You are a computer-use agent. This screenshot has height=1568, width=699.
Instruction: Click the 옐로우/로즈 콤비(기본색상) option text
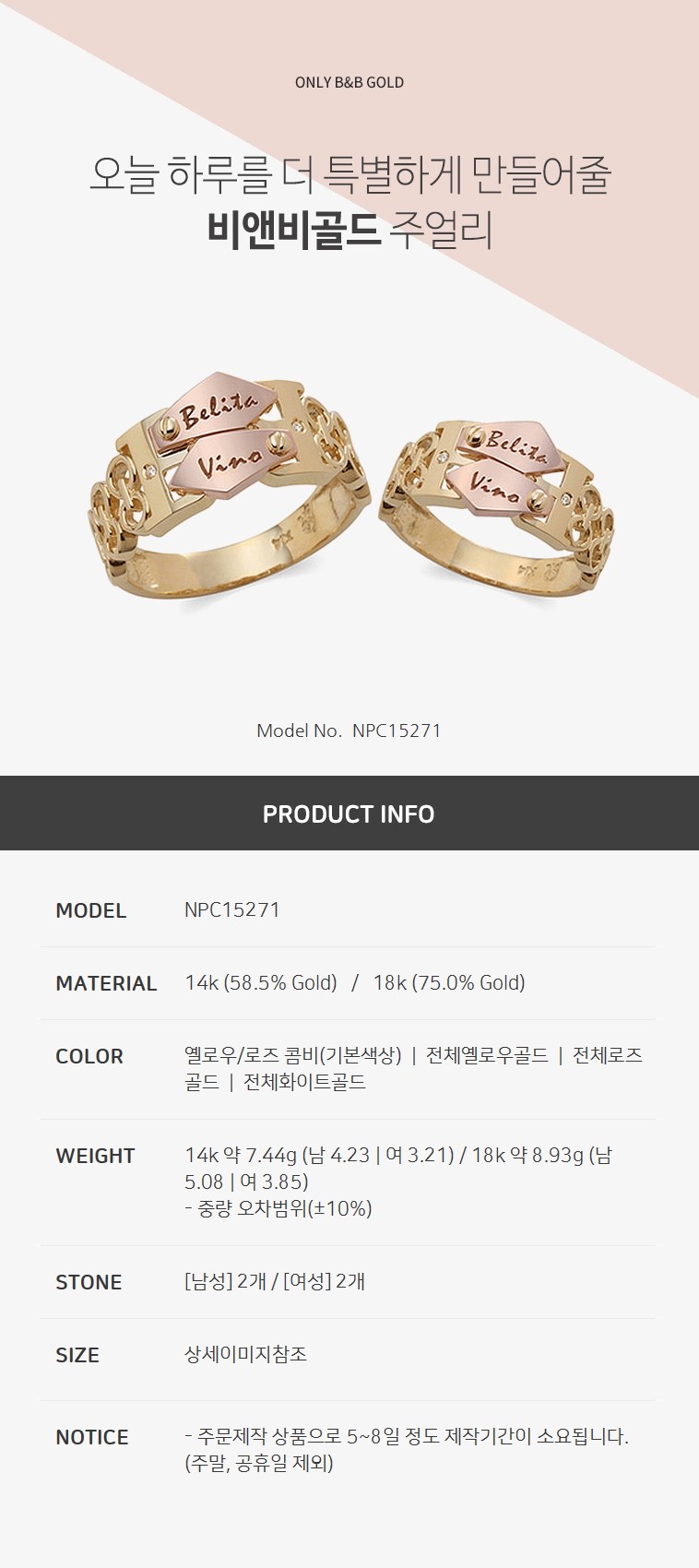tap(293, 1055)
